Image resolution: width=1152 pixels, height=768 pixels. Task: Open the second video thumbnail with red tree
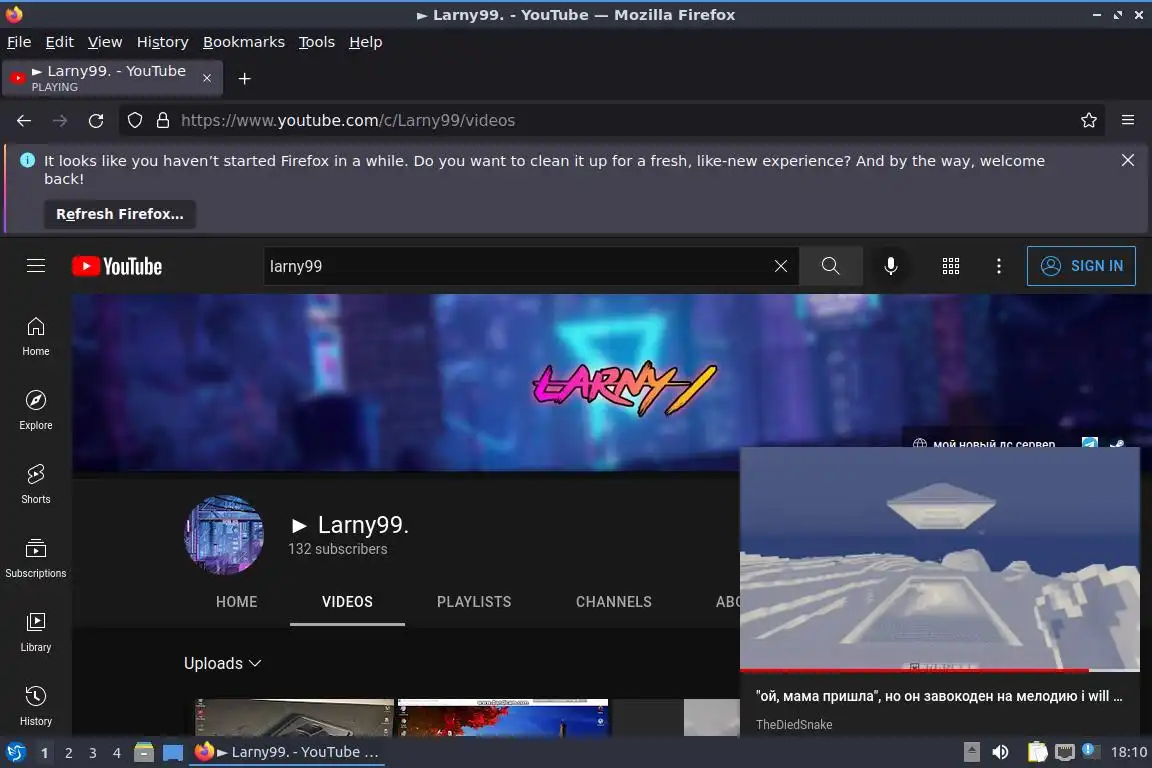pos(503,717)
